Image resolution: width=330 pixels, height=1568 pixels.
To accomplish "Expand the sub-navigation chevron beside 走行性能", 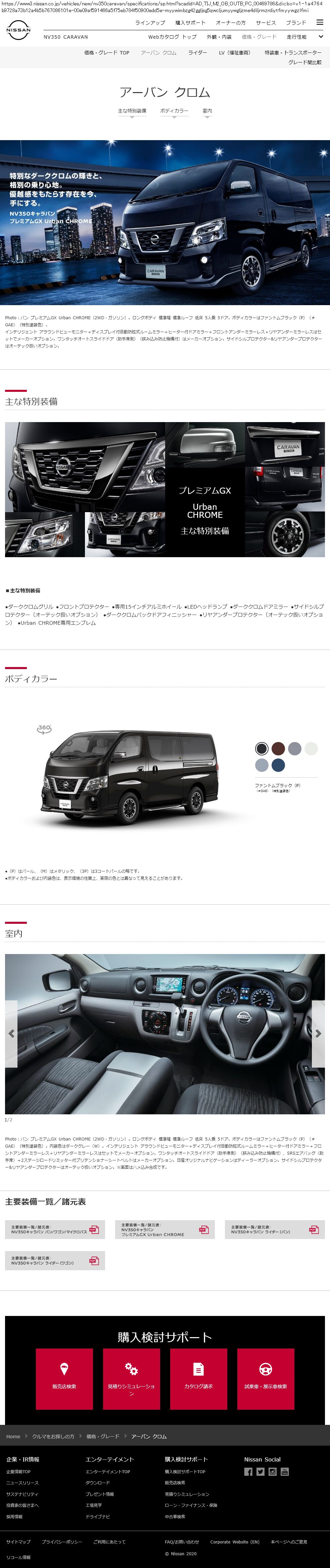I will point(320,37).
